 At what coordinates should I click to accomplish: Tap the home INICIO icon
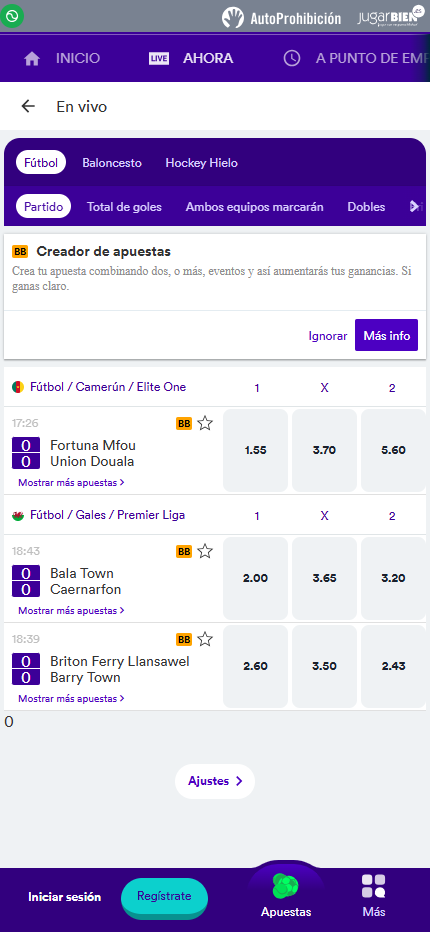coord(32,59)
